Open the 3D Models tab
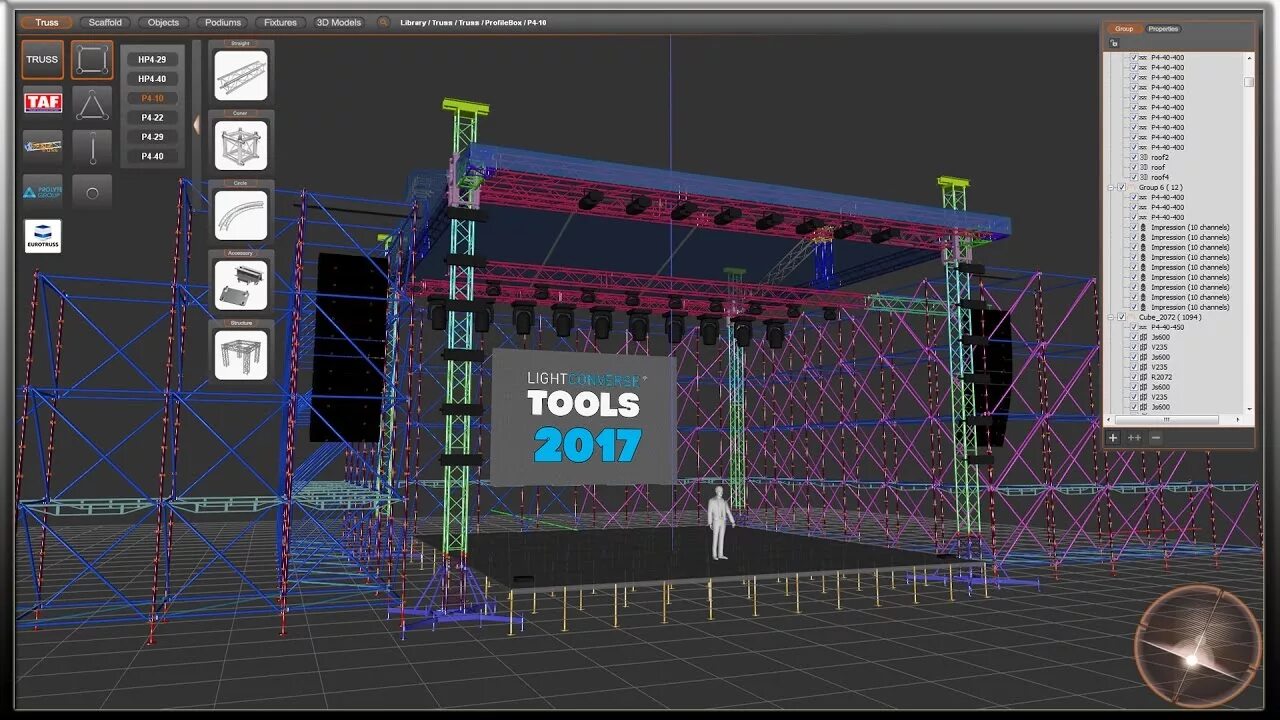1280x720 pixels. click(338, 22)
